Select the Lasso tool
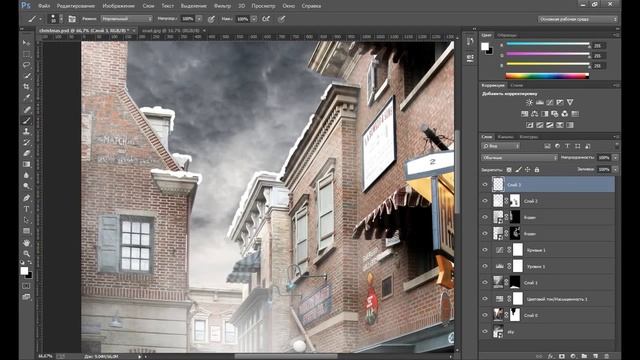 click(x=27, y=65)
